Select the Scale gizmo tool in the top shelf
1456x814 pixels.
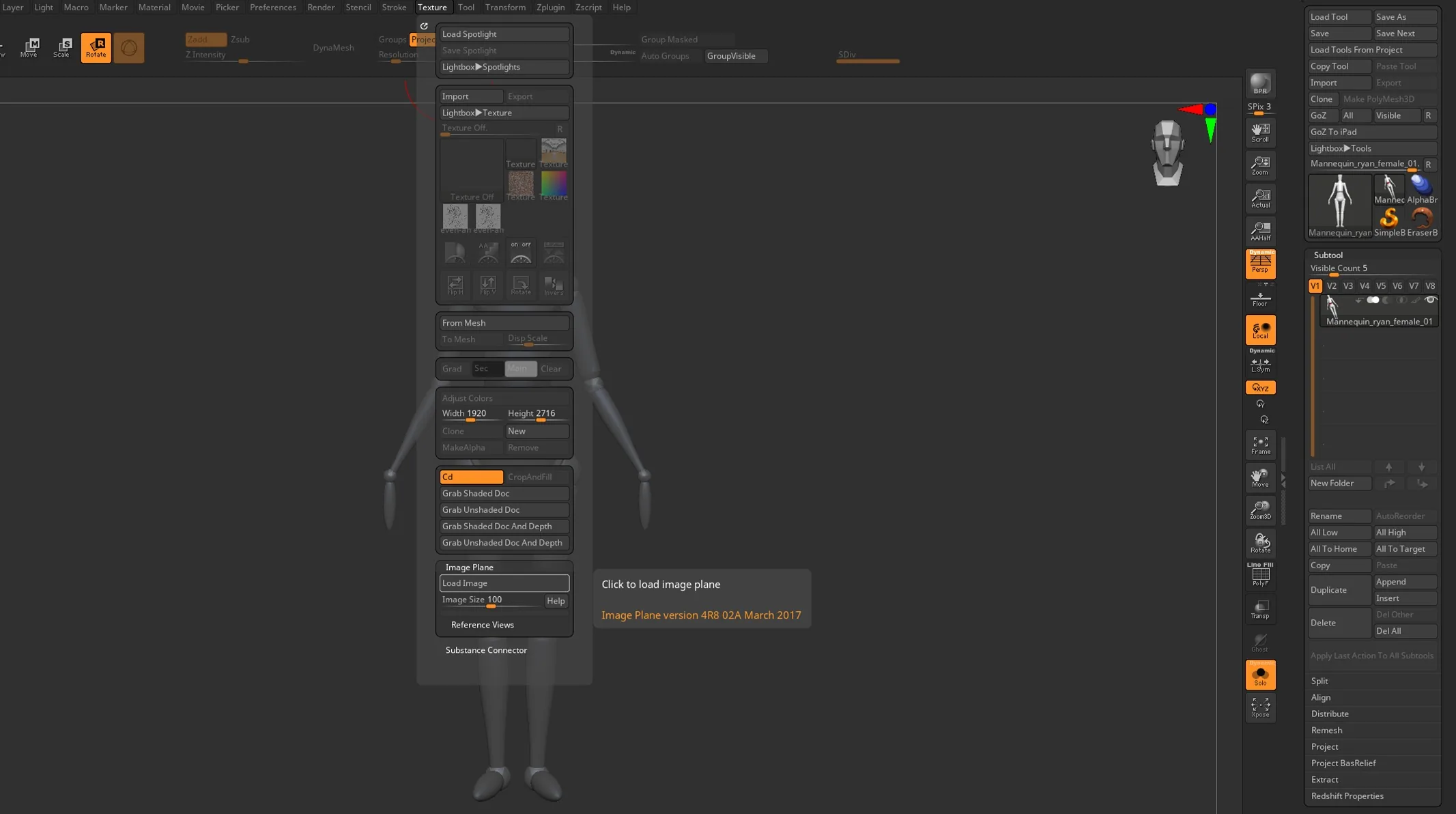(62, 47)
